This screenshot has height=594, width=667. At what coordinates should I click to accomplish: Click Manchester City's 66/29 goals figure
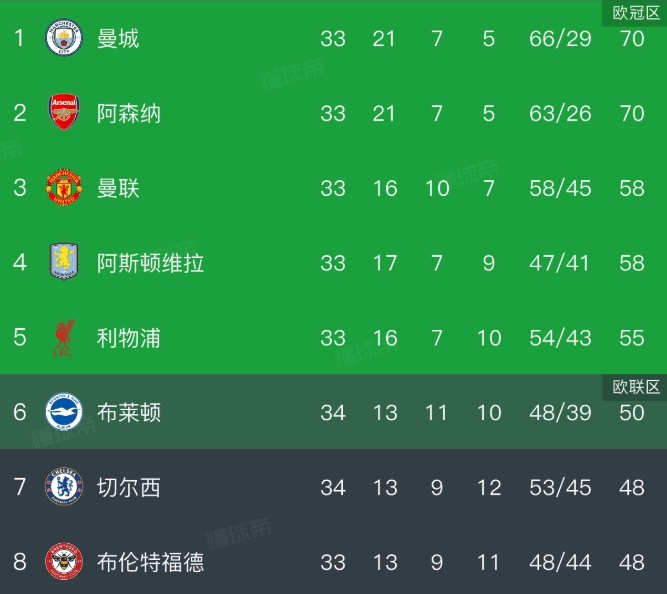pyautogui.click(x=560, y=39)
